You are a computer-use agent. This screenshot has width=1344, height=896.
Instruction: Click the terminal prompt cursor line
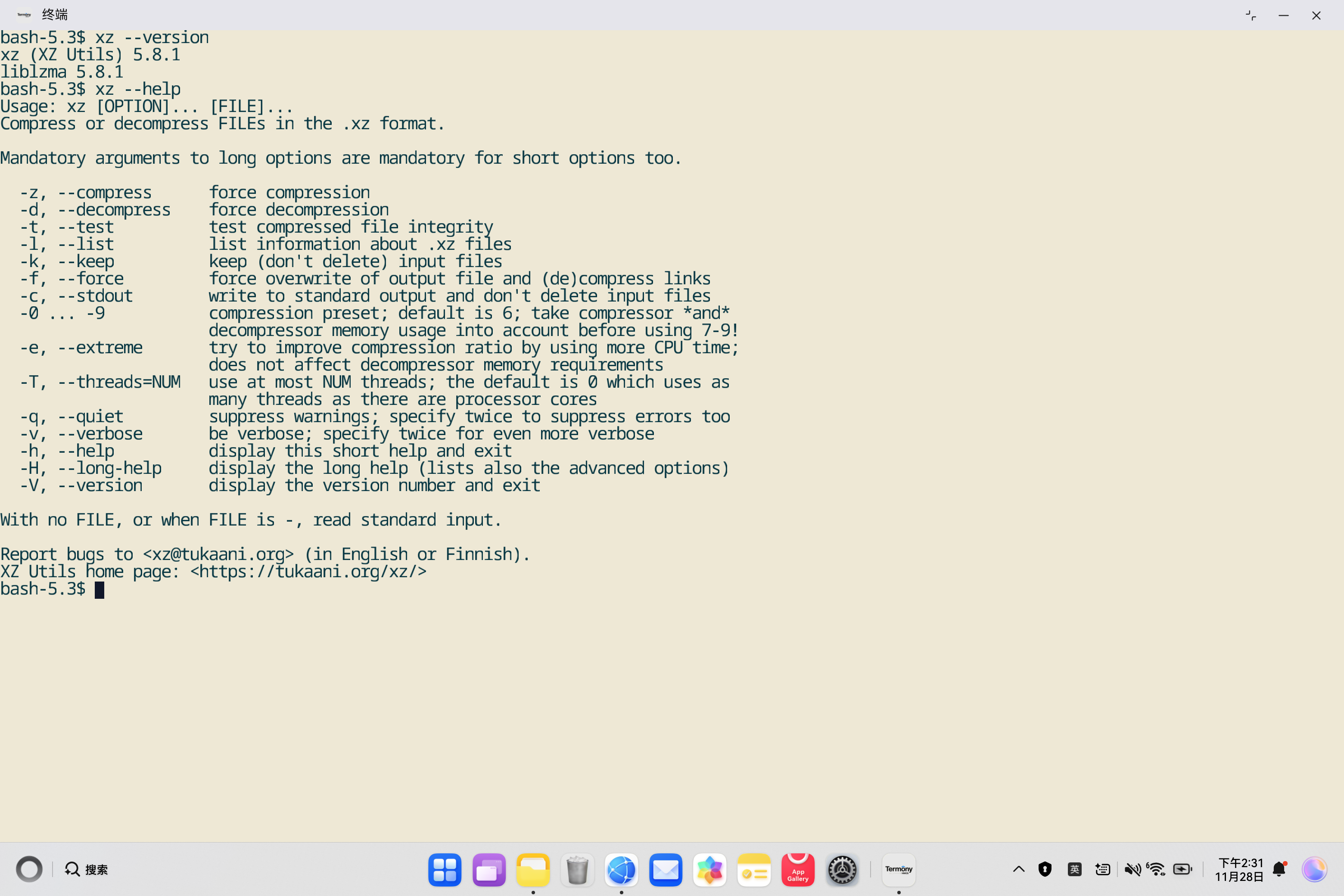100,589
